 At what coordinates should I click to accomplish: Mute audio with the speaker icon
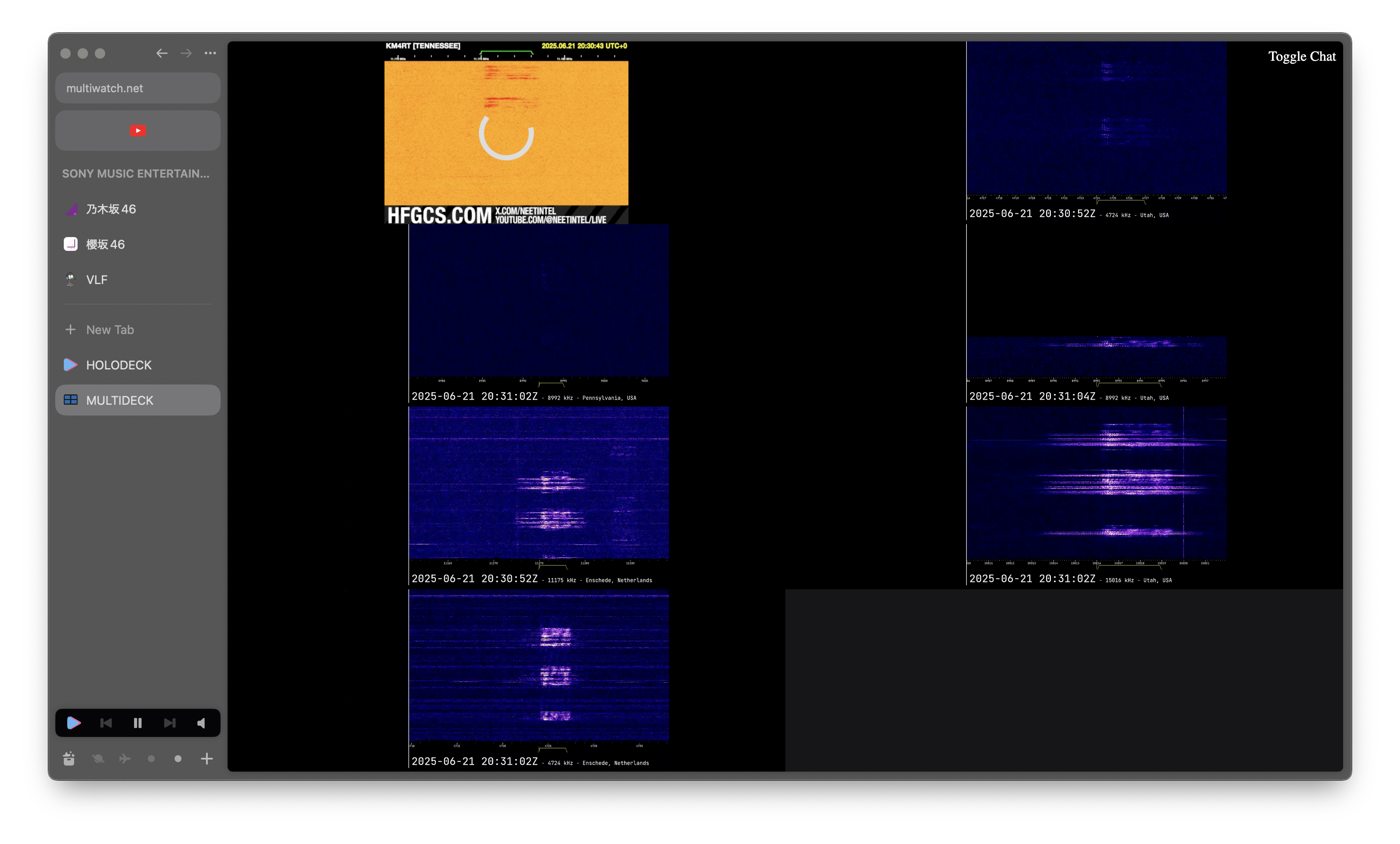pos(201,723)
